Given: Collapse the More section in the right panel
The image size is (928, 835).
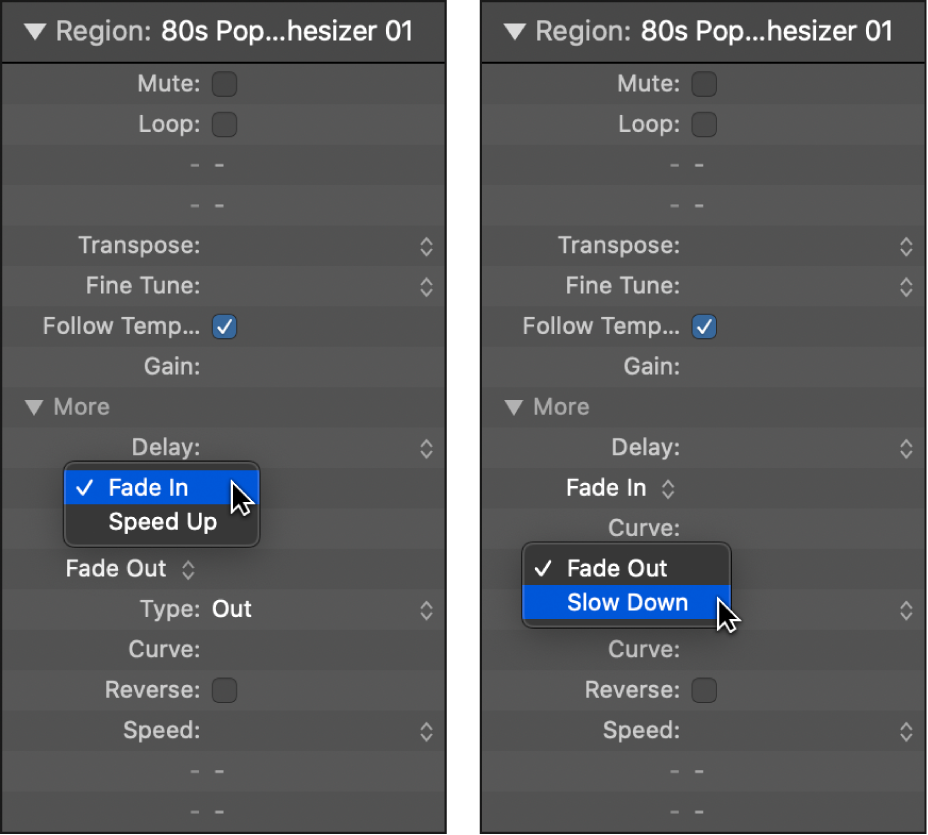Looking at the screenshot, I should [515, 407].
